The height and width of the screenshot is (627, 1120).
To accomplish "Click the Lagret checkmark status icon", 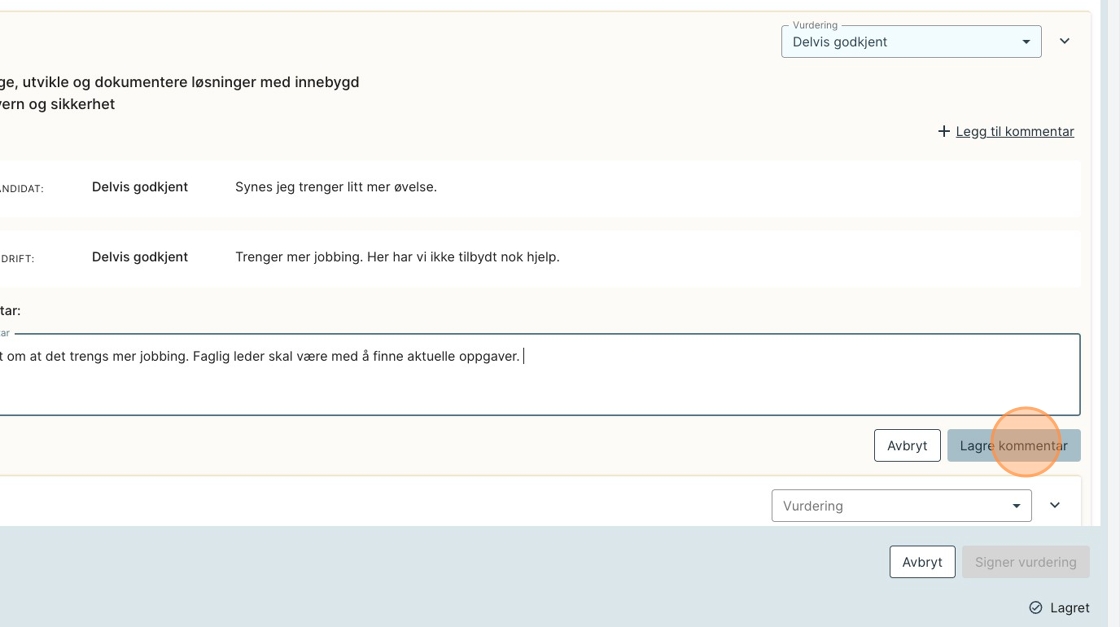I will click(1036, 608).
